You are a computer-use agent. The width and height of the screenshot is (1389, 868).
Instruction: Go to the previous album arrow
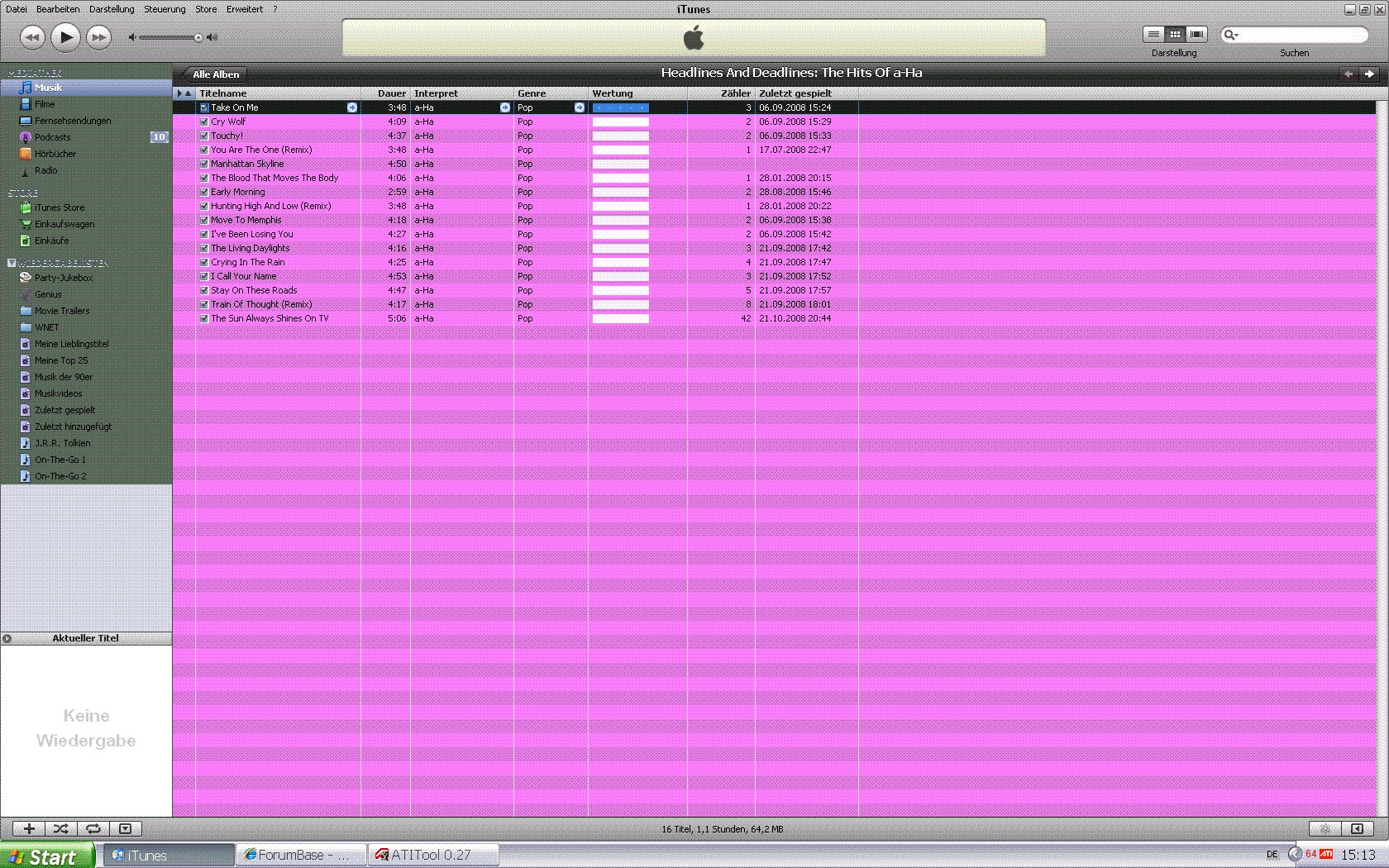pyautogui.click(x=1348, y=74)
